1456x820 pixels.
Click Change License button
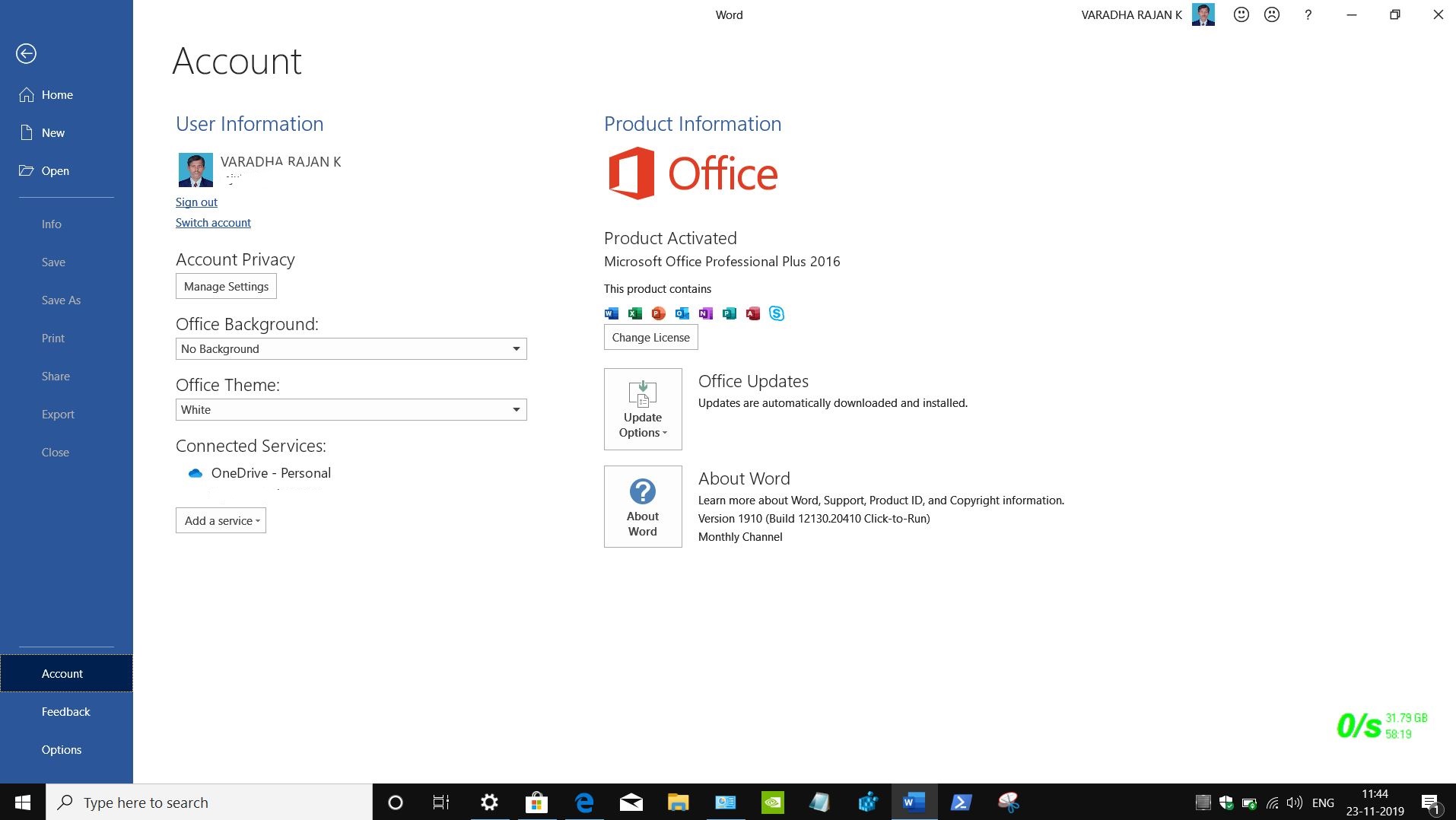[x=650, y=338]
